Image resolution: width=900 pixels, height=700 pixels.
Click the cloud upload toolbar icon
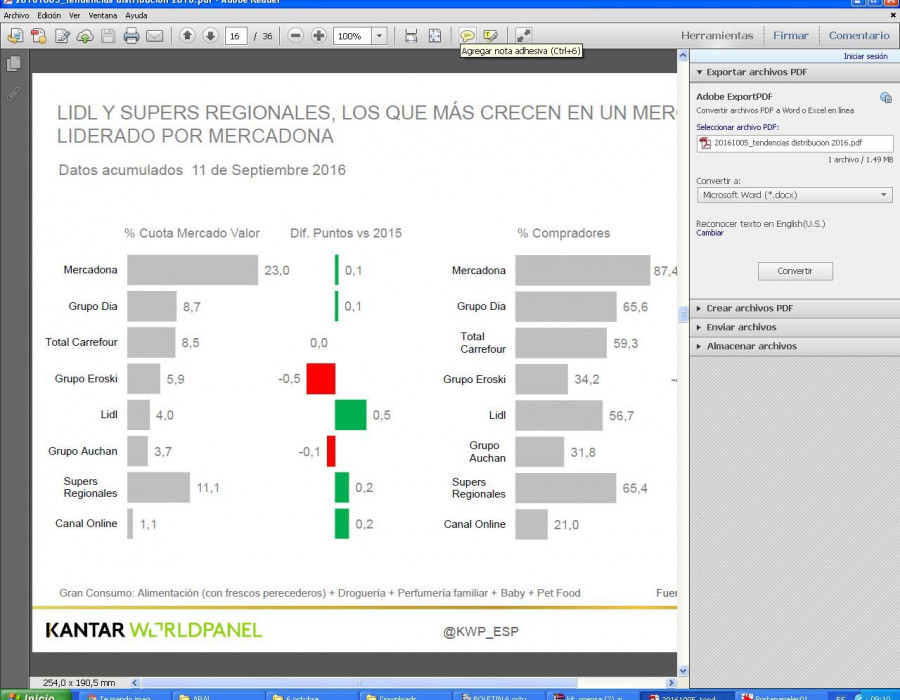coord(85,36)
